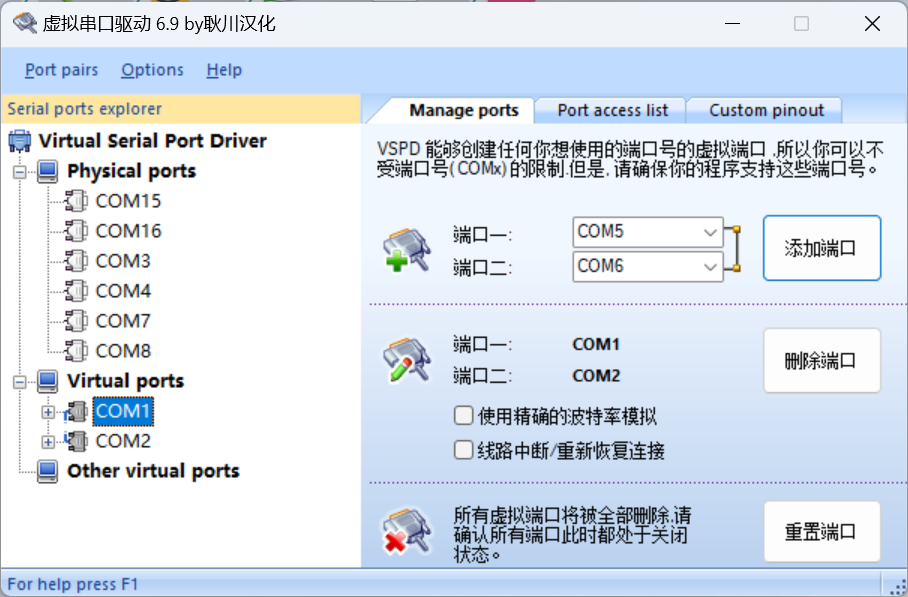Screen dimensions: 908x597
Task: Expand the virtual COM1 node
Action: (x=48, y=412)
